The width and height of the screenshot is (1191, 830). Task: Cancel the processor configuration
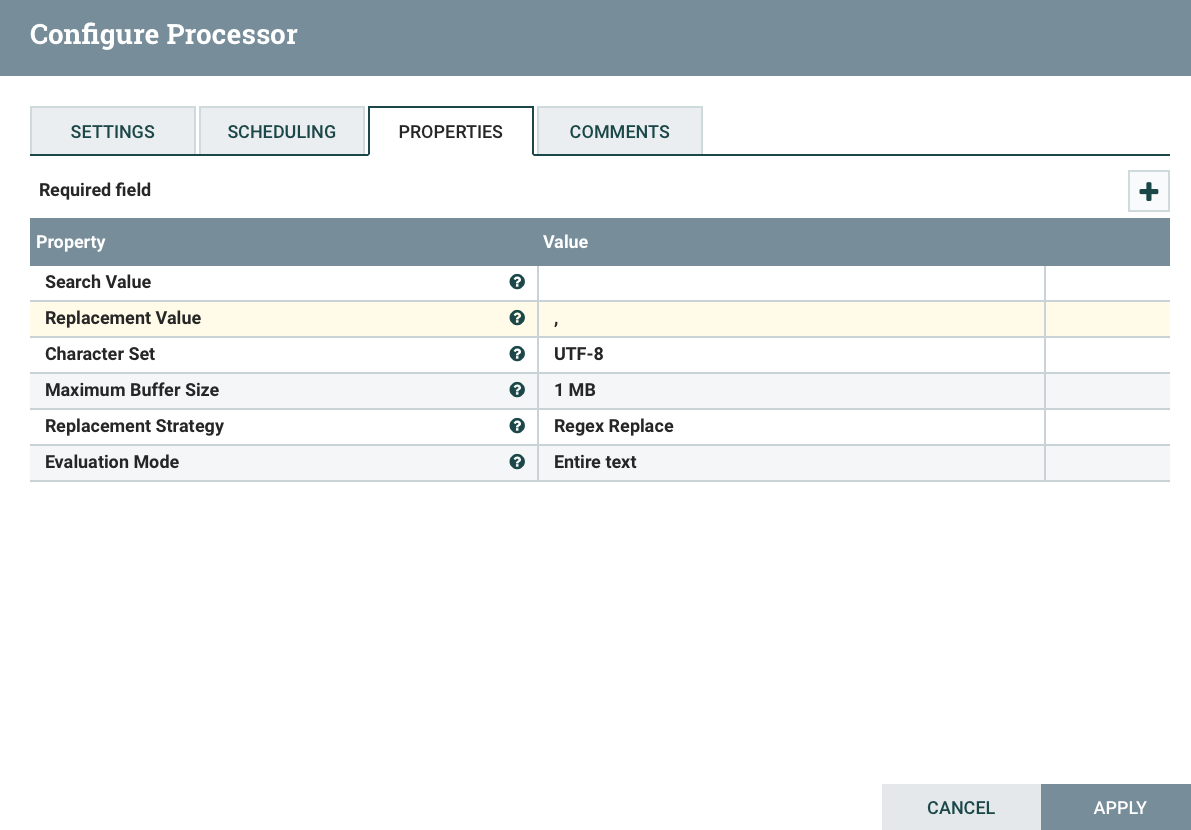coord(961,808)
